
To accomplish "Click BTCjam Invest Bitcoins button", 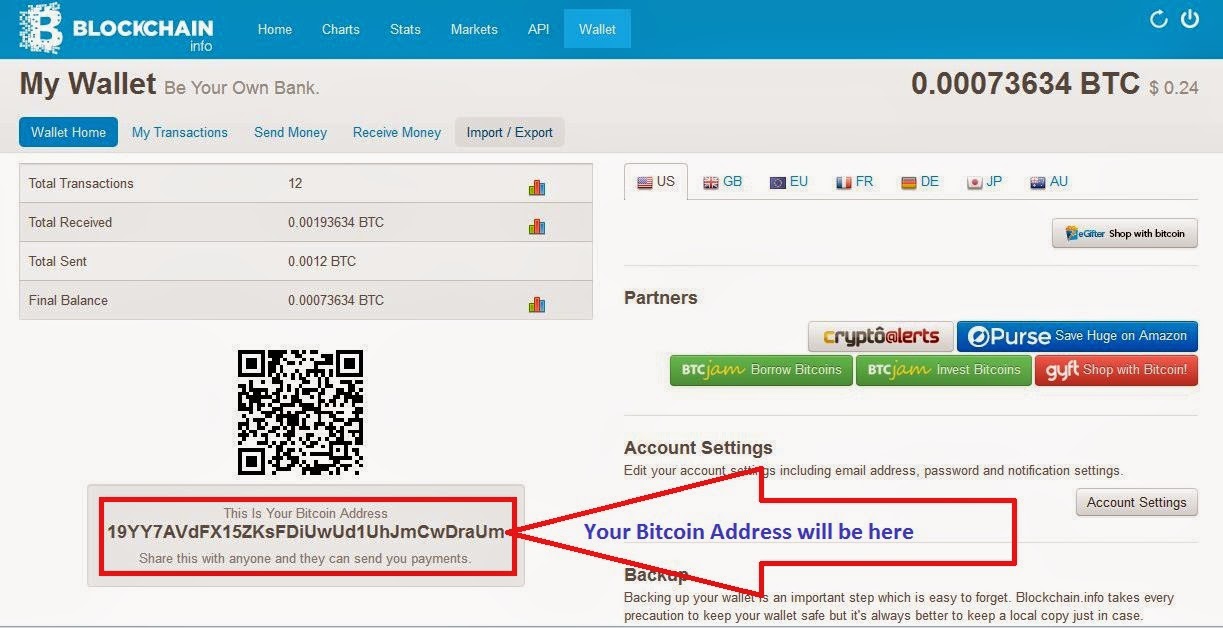I will coord(943,369).
